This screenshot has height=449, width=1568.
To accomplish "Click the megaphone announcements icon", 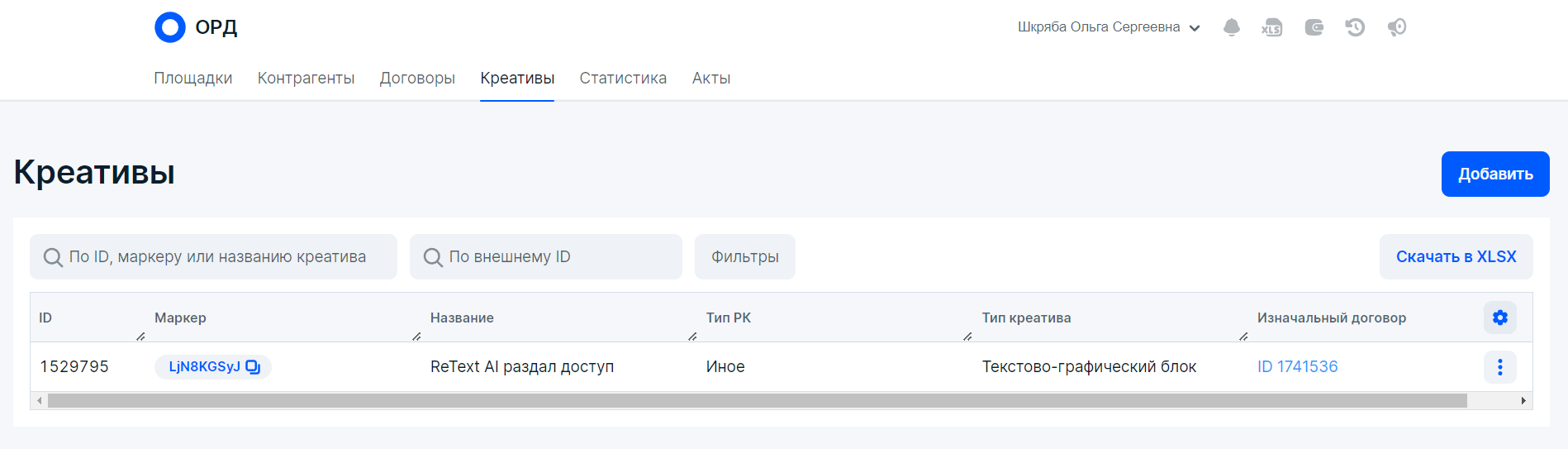I will [1396, 27].
